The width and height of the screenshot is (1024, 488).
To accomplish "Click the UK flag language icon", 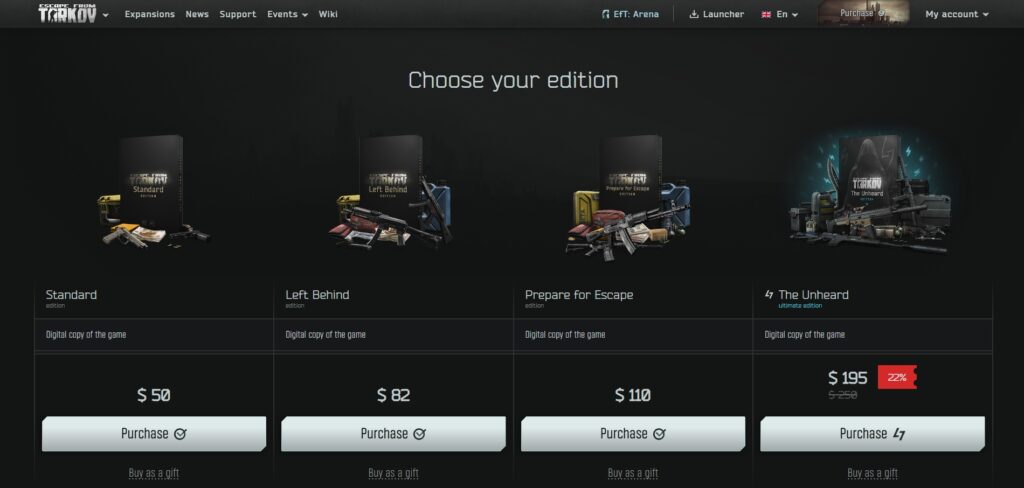I will click(x=766, y=14).
